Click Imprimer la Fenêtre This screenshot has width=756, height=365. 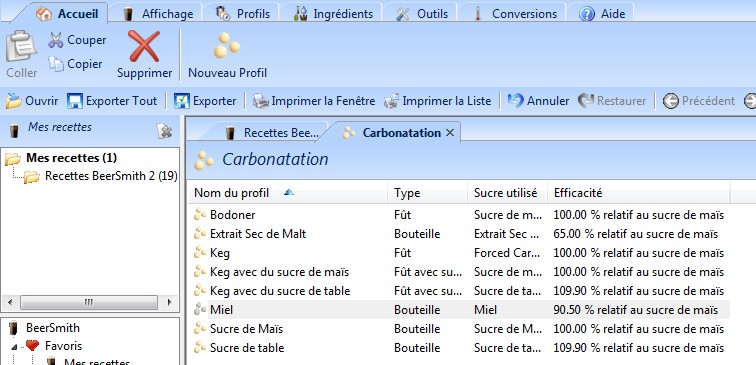pyautogui.click(x=314, y=101)
